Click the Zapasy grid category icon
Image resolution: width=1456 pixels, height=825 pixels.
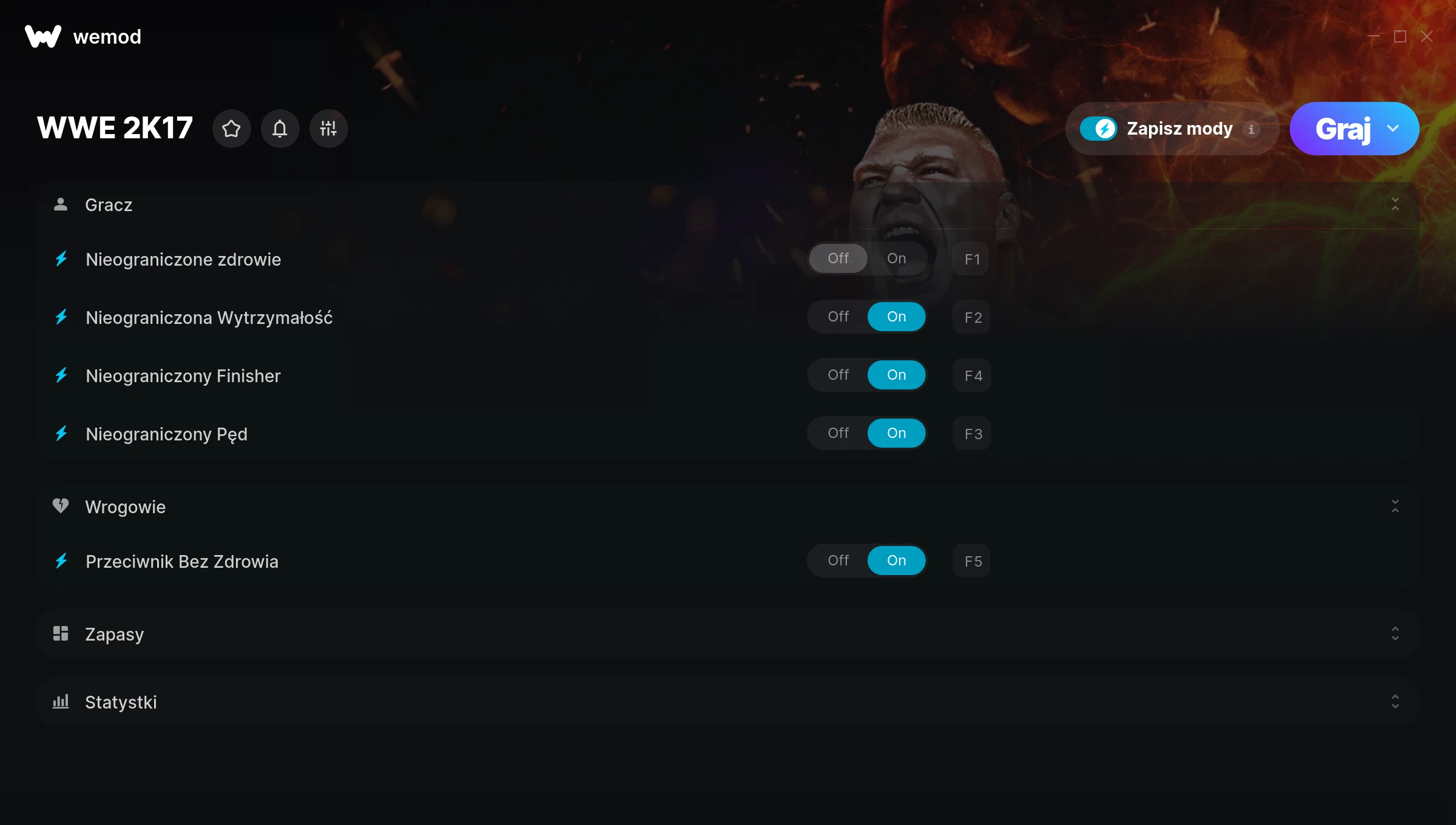coord(61,634)
